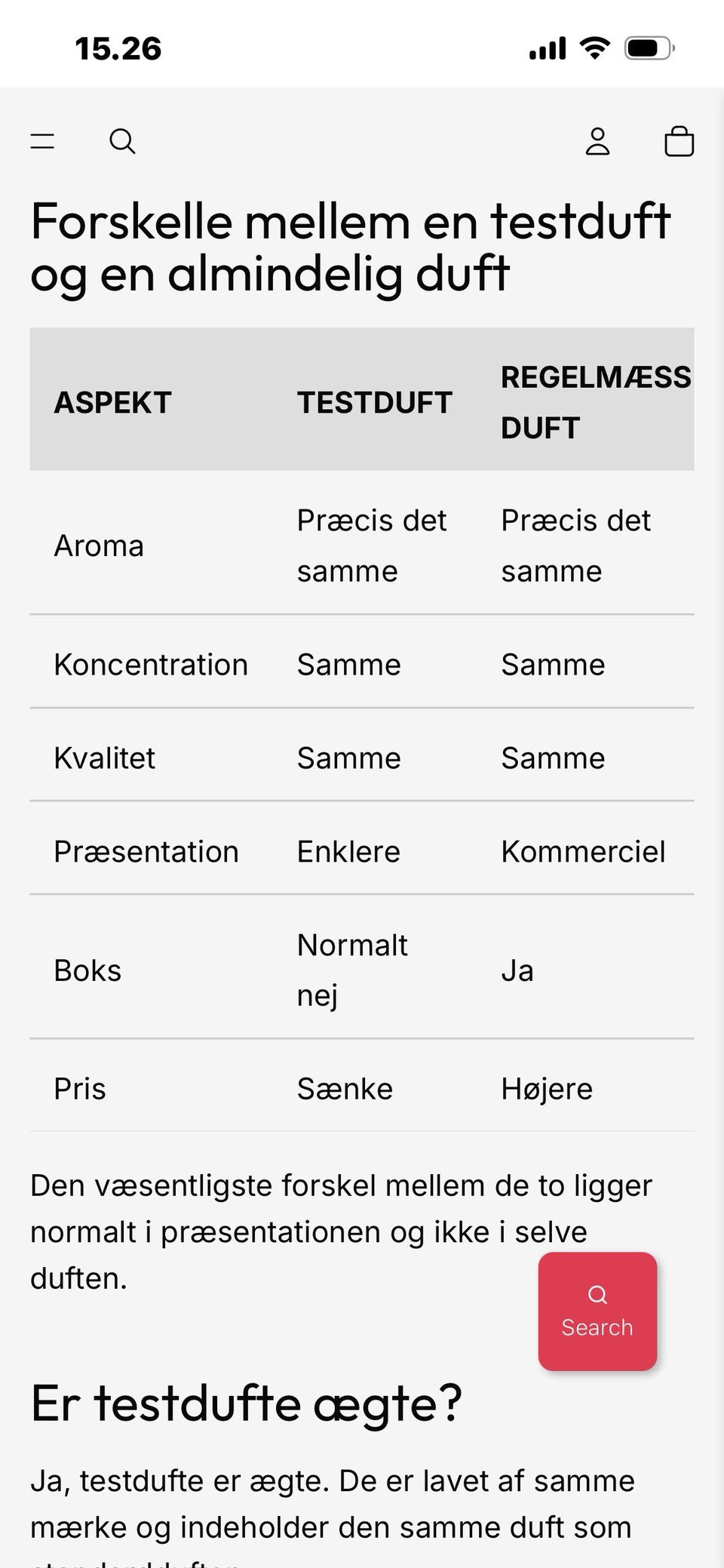Tap the 15.26 clock in status bar
The width and height of the screenshot is (724, 1568).
[x=118, y=49]
